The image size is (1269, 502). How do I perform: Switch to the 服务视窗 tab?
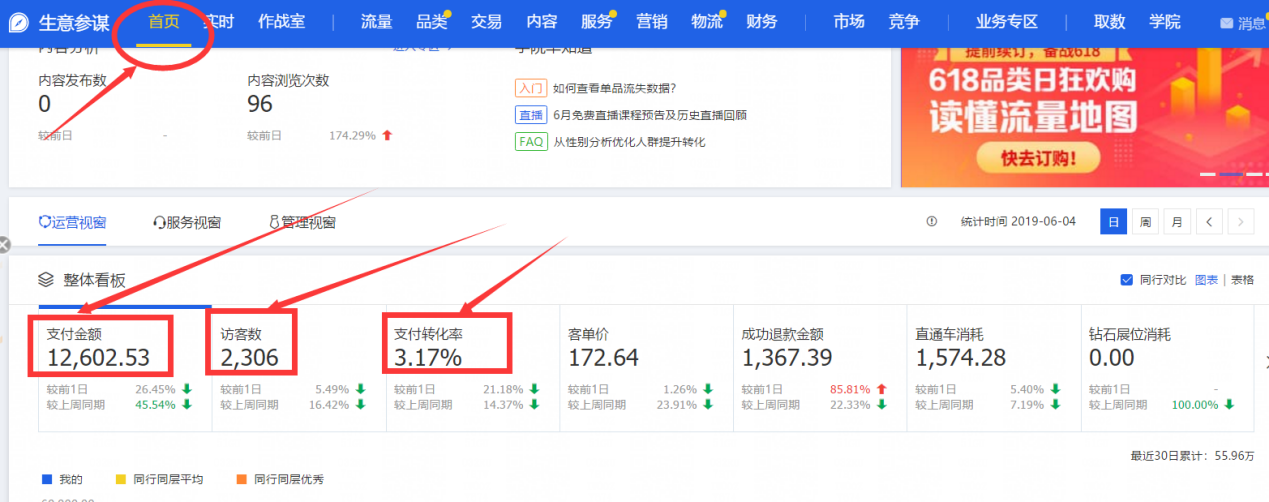[x=187, y=222]
